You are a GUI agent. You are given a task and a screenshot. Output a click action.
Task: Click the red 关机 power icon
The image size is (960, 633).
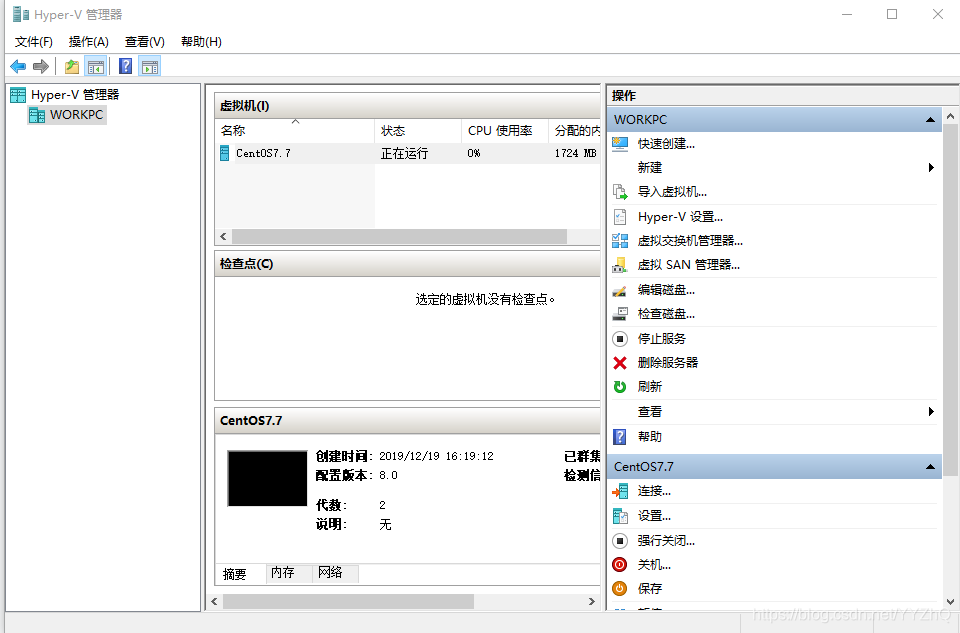coord(620,564)
